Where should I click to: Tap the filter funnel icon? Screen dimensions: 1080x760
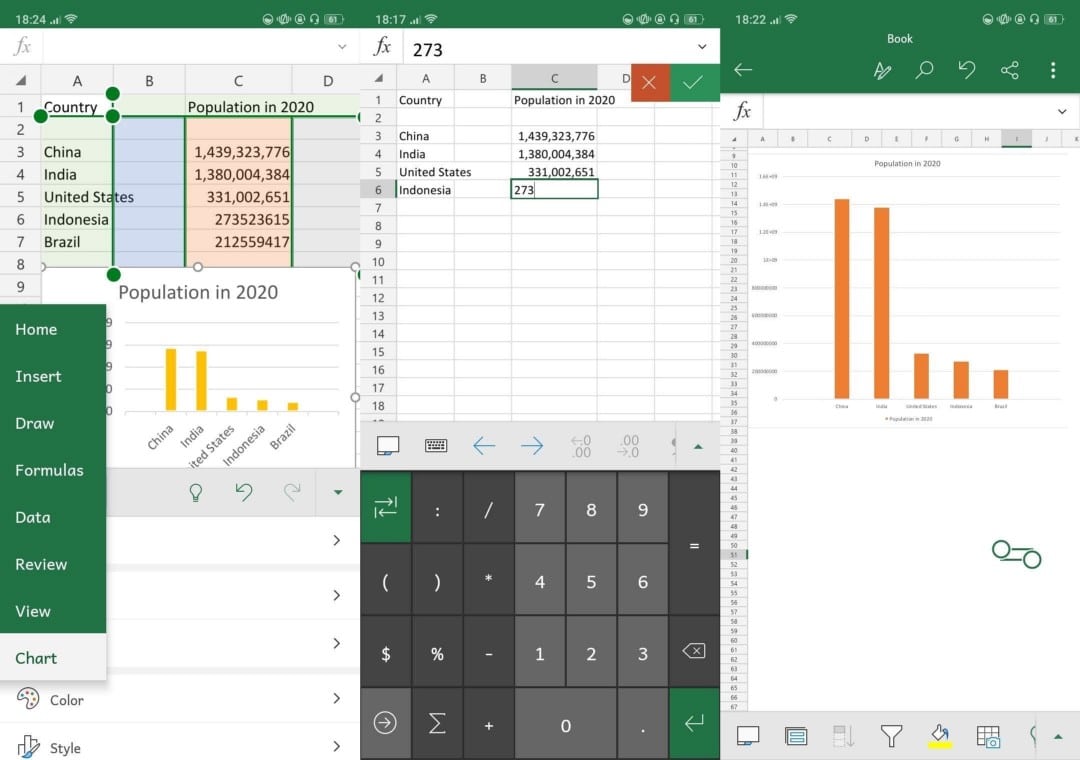tap(891, 736)
